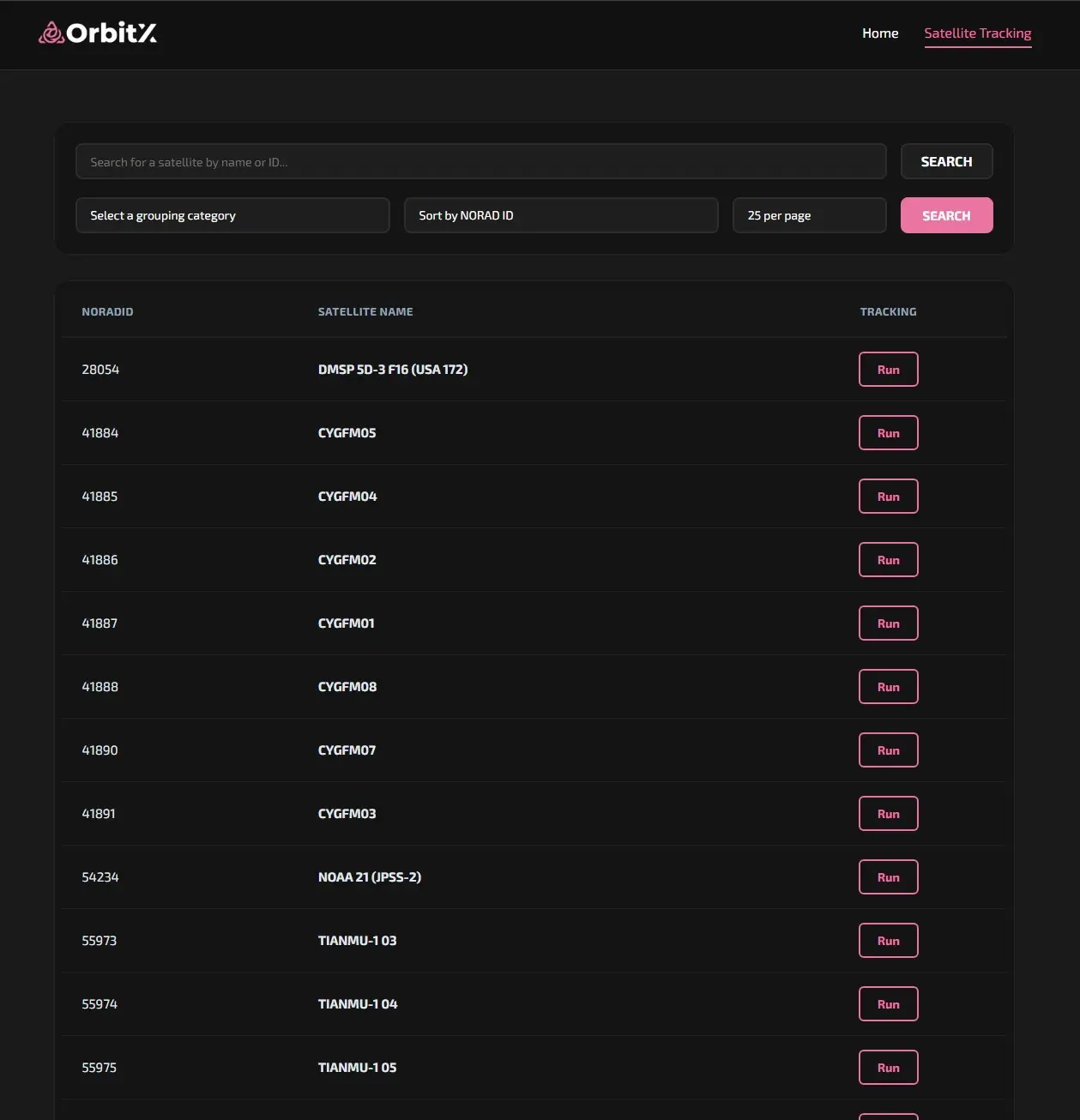1080x1120 pixels.
Task: Select the NOAA 21 (JPSS-2) name
Action: click(x=370, y=877)
